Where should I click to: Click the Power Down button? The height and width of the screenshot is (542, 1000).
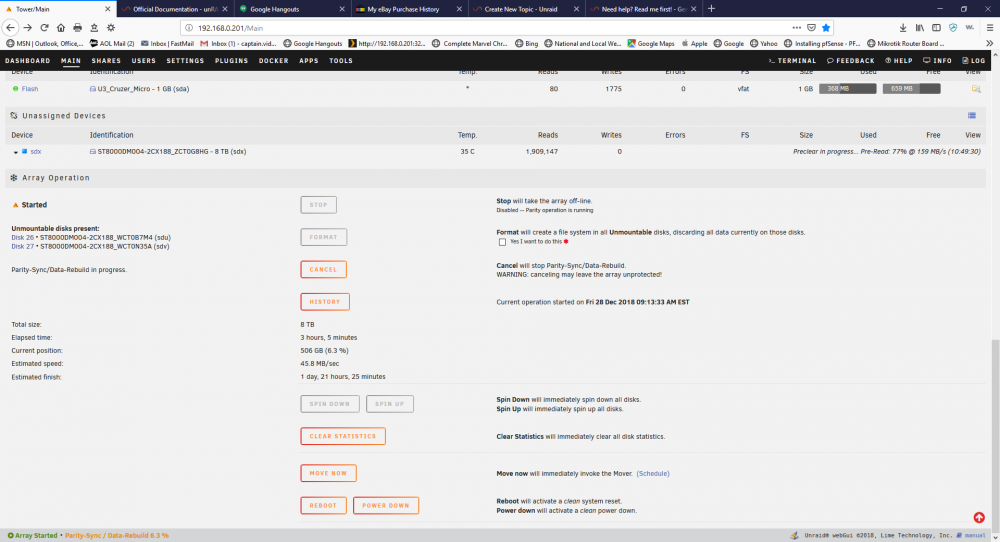tap(386, 506)
